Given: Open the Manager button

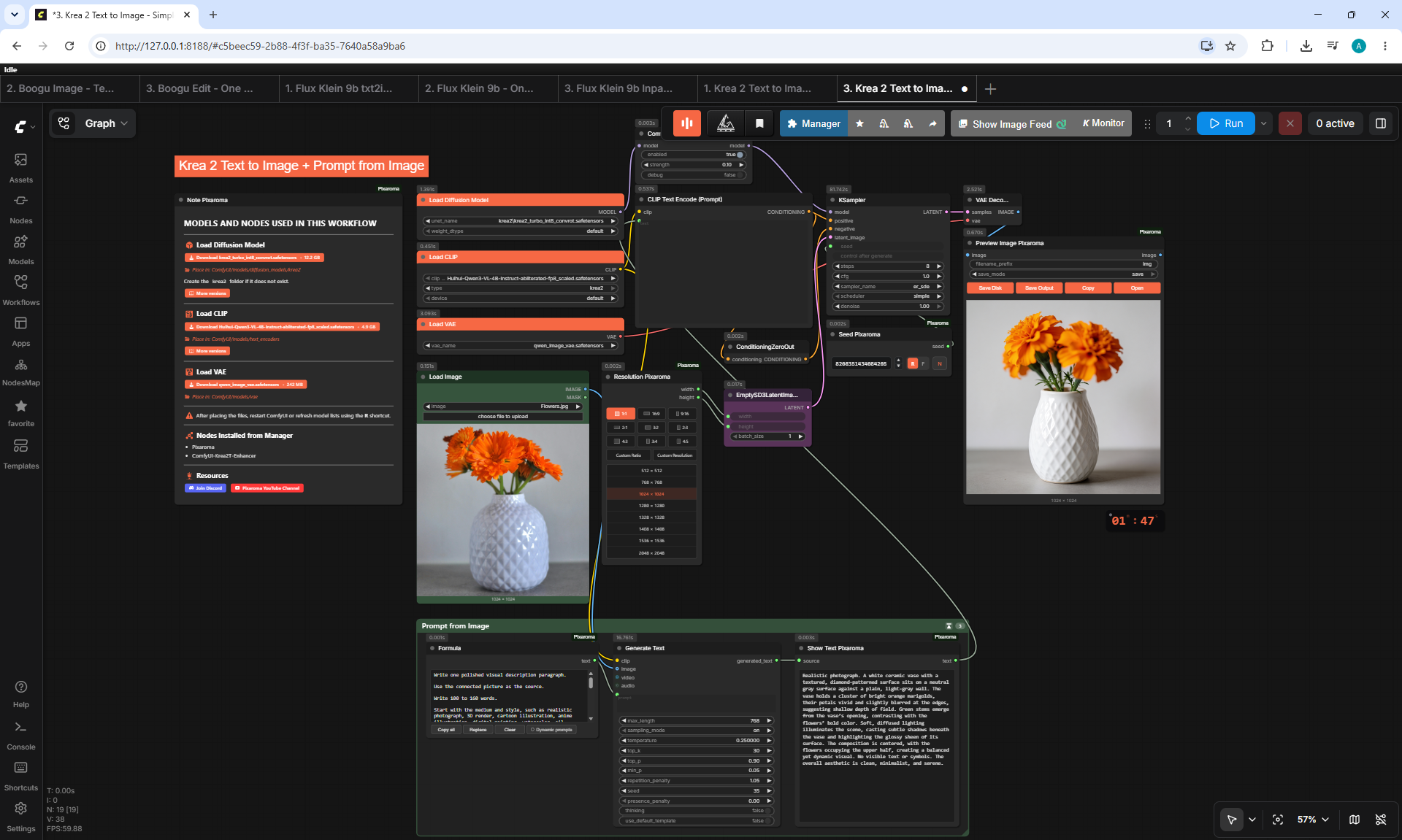Looking at the screenshot, I should [x=814, y=124].
